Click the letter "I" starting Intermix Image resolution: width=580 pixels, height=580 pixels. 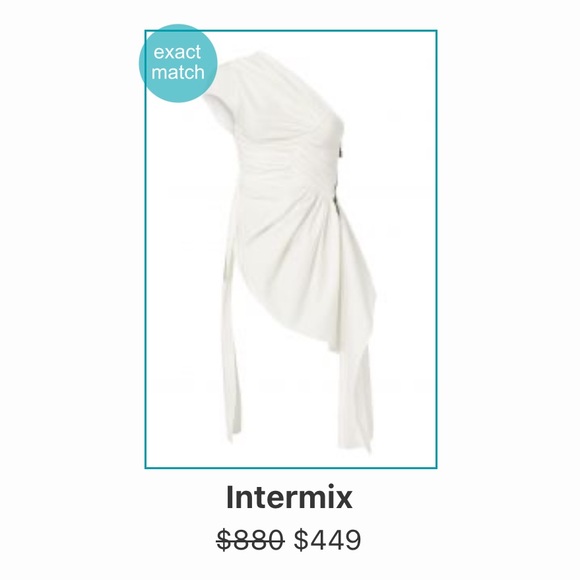(230, 497)
